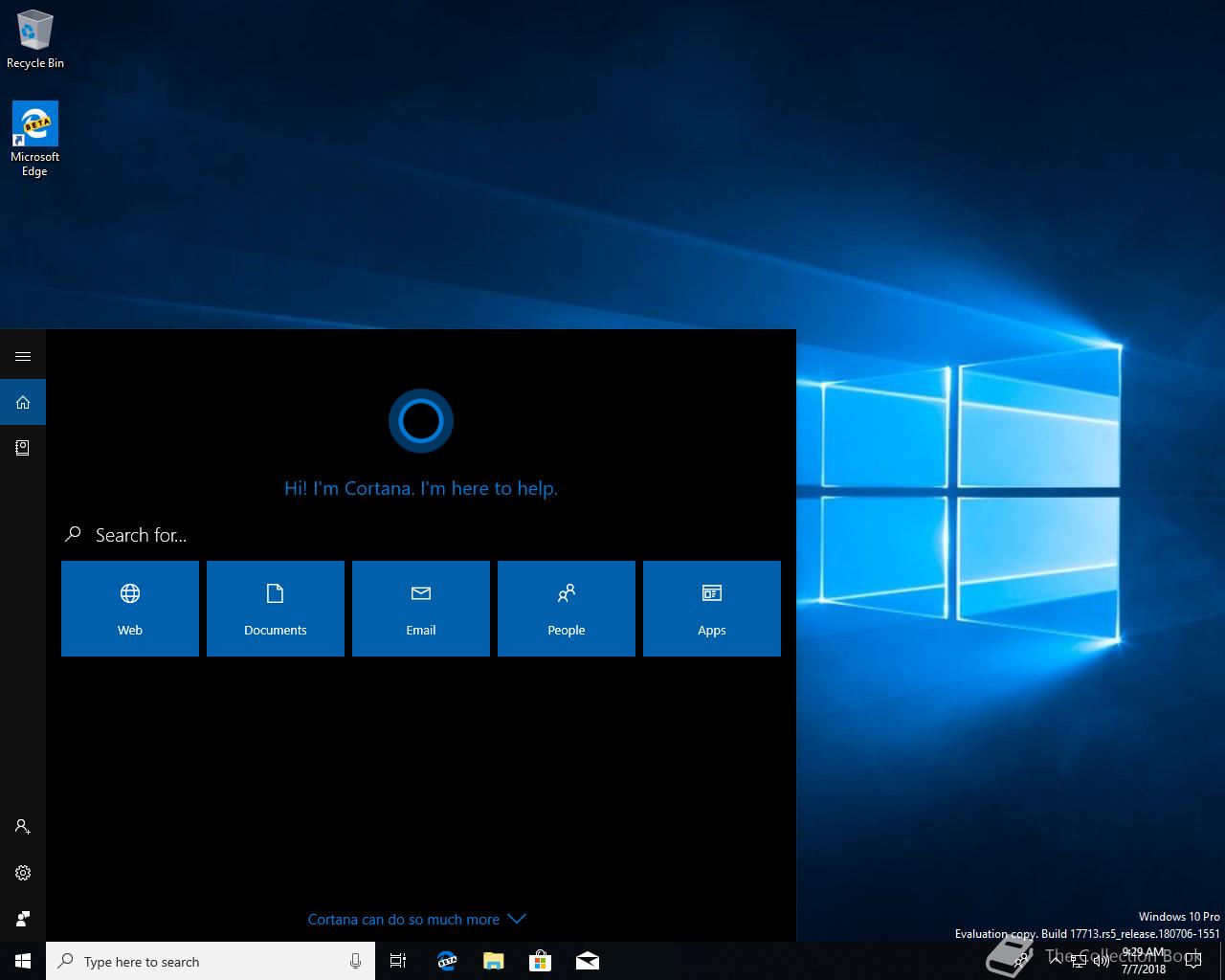Select the Cortana Home icon
Screen dimensions: 1225x980
coord(23,402)
